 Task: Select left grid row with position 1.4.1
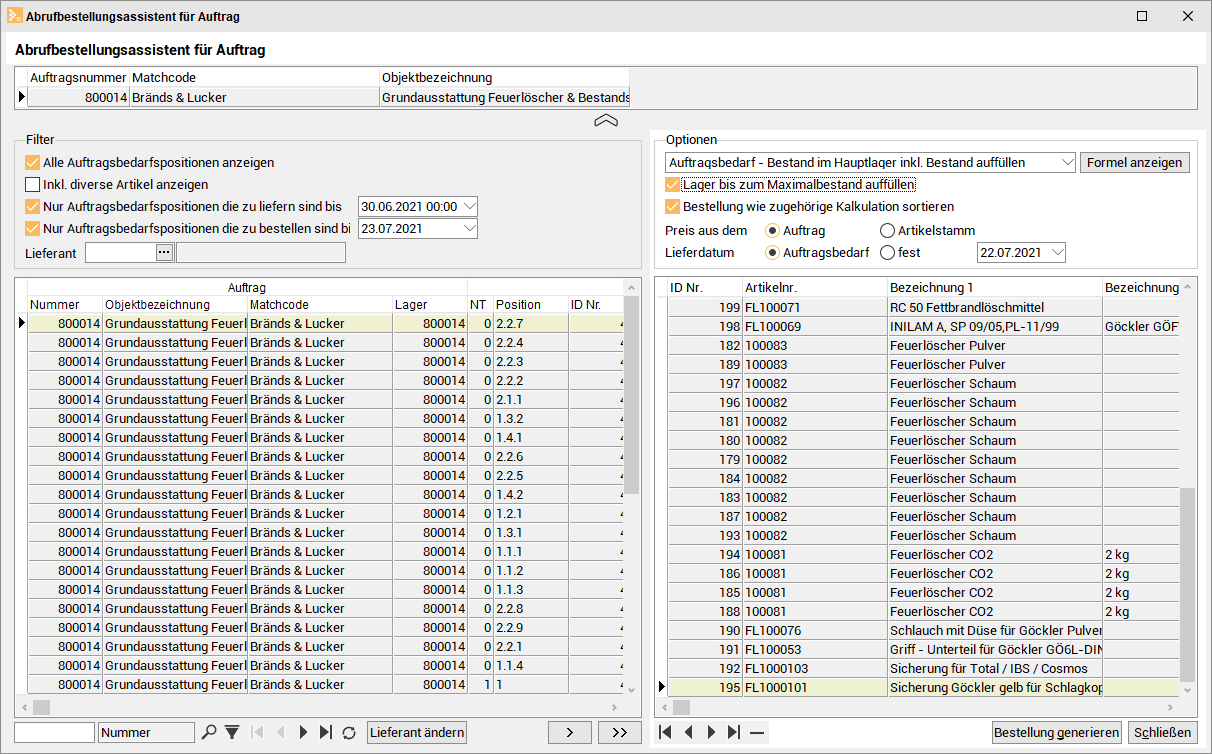[x=325, y=437]
